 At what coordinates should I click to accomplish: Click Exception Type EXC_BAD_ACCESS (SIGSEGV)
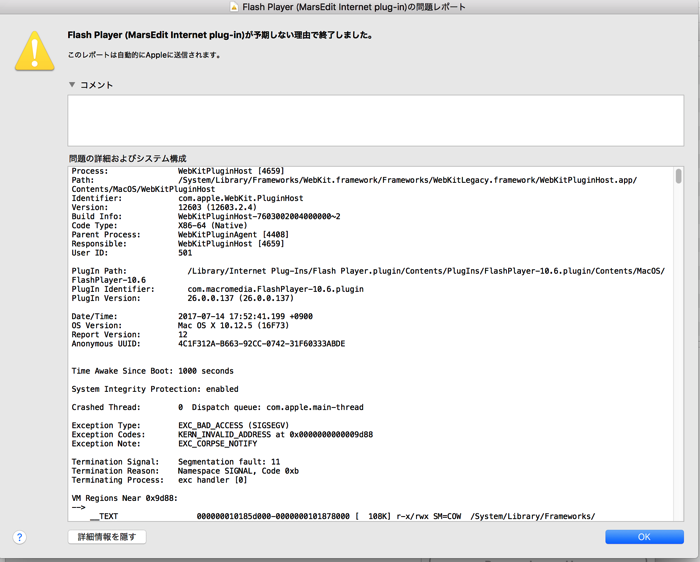[180, 425]
